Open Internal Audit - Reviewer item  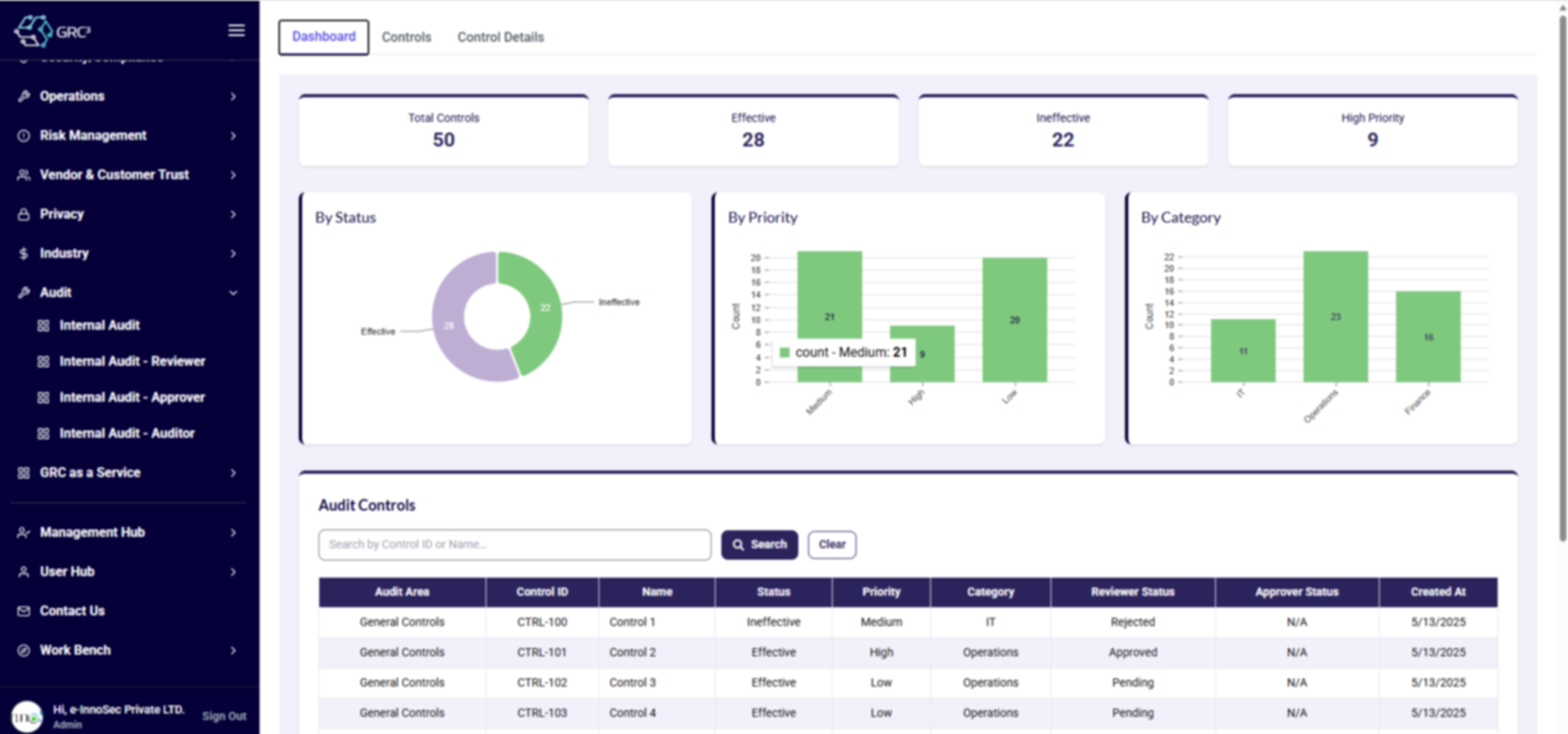132,361
